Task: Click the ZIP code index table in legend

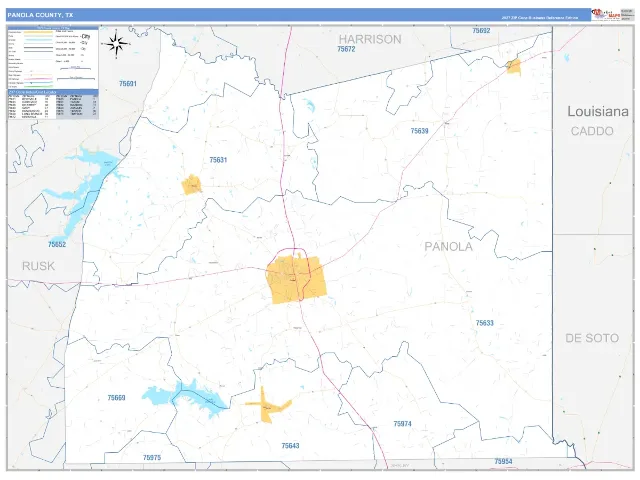Action: click(53, 105)
